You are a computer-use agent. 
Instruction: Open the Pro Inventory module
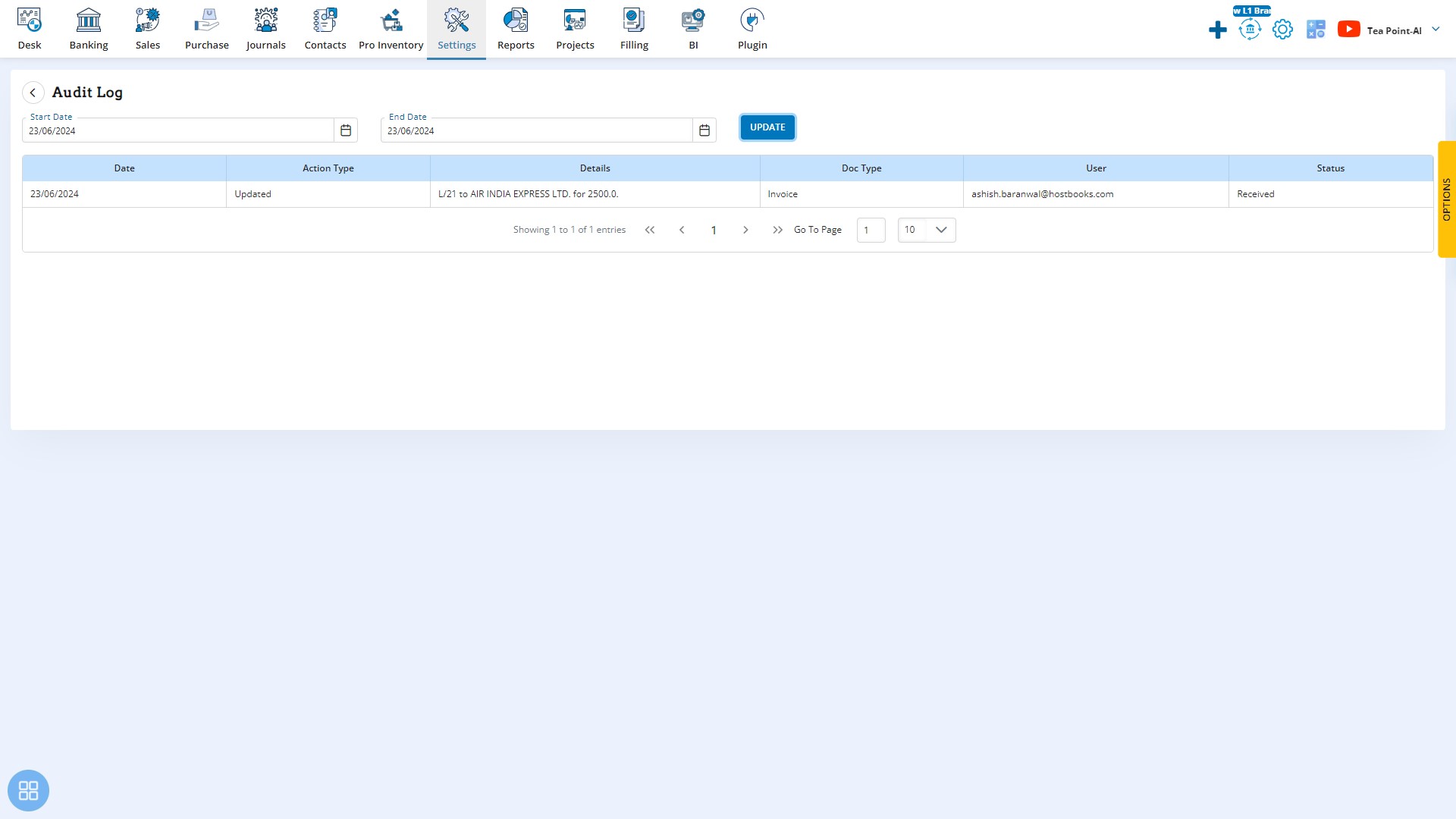click(391, 30)
